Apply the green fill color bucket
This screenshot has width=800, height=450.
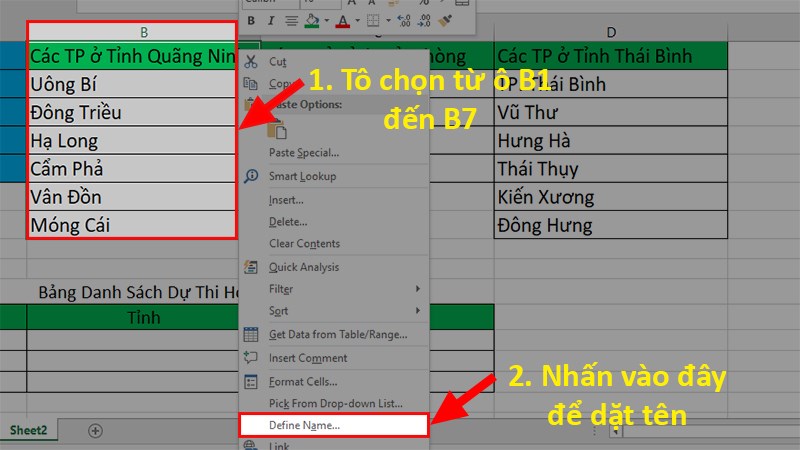click(x=312, y=21)
